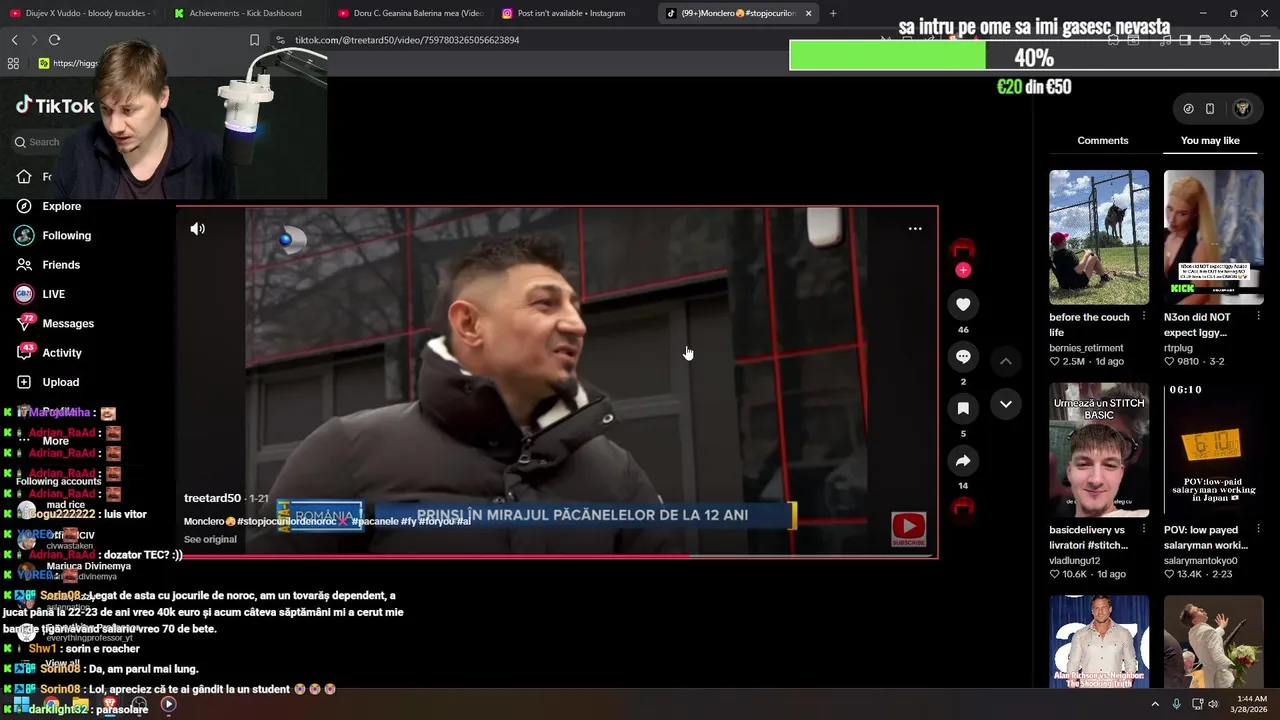
Task: Click the media player taskbar icon
Action: pos(168,704)
